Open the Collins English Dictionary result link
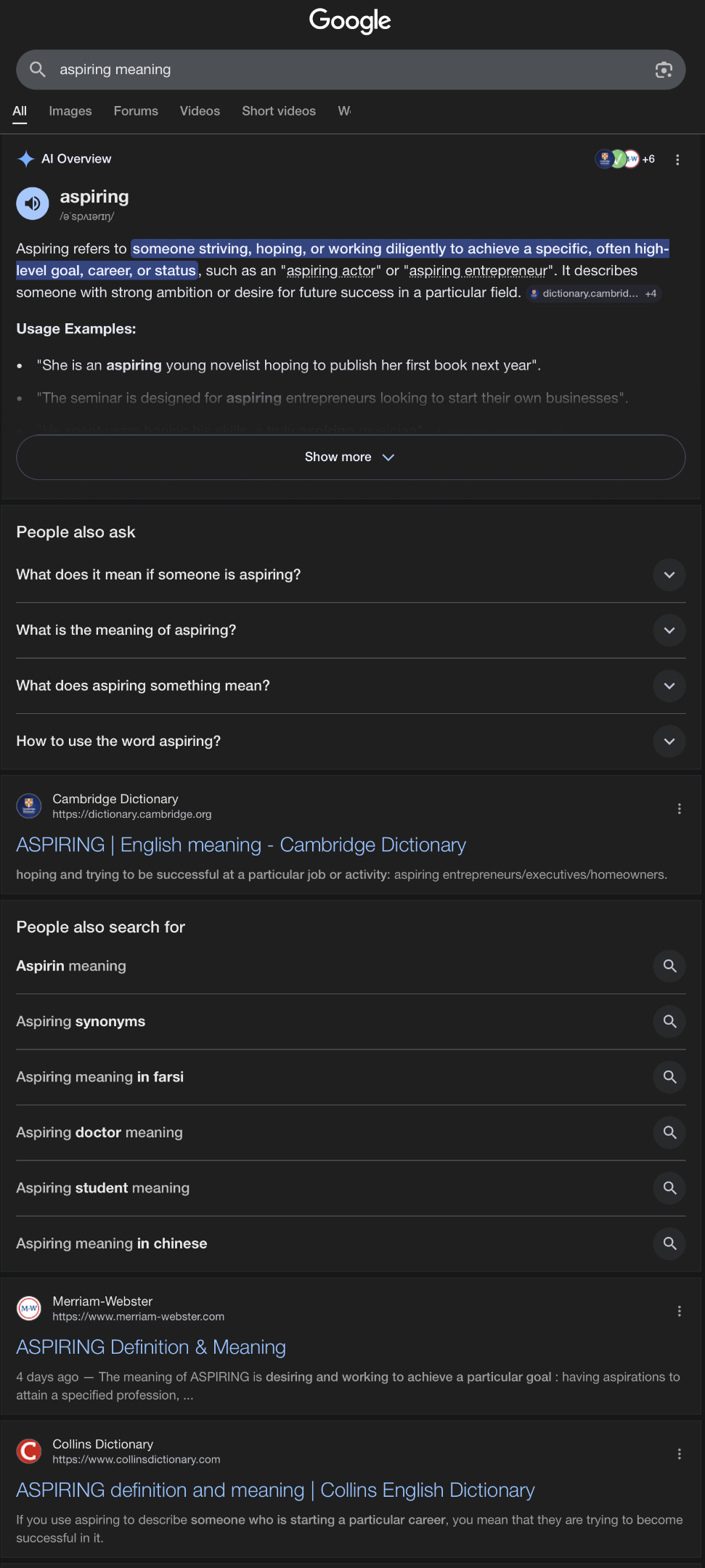The image size is (705, 1568). tap(275, 1490)
